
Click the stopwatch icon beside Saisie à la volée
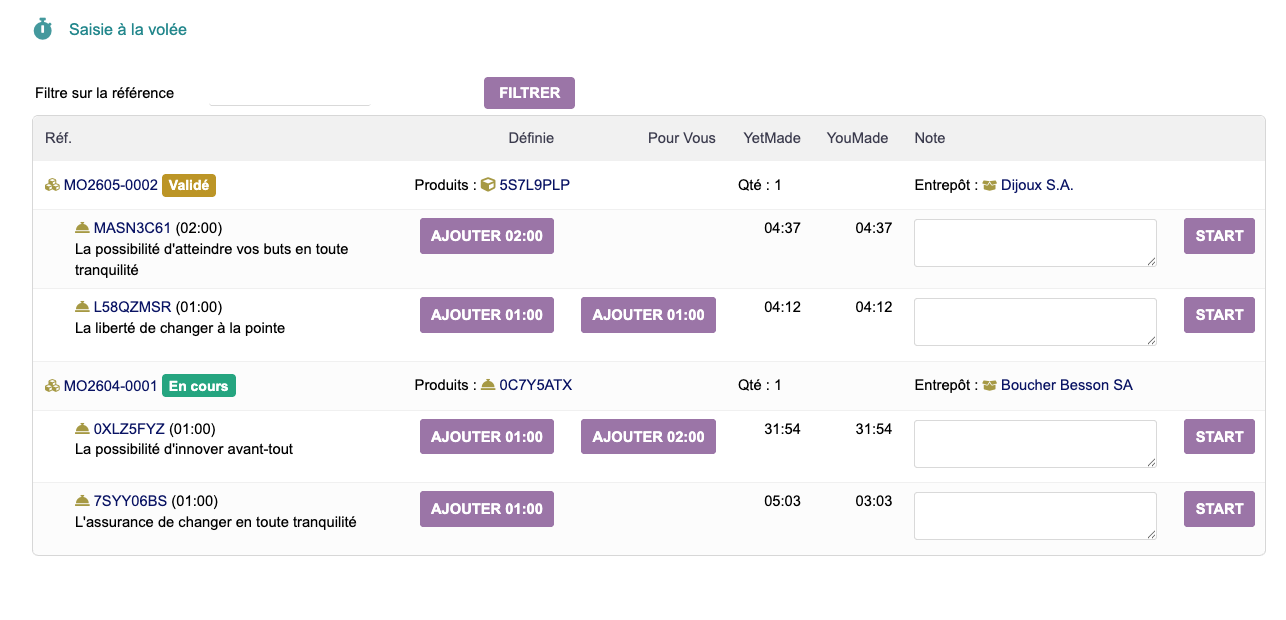[x=42, y=29]
